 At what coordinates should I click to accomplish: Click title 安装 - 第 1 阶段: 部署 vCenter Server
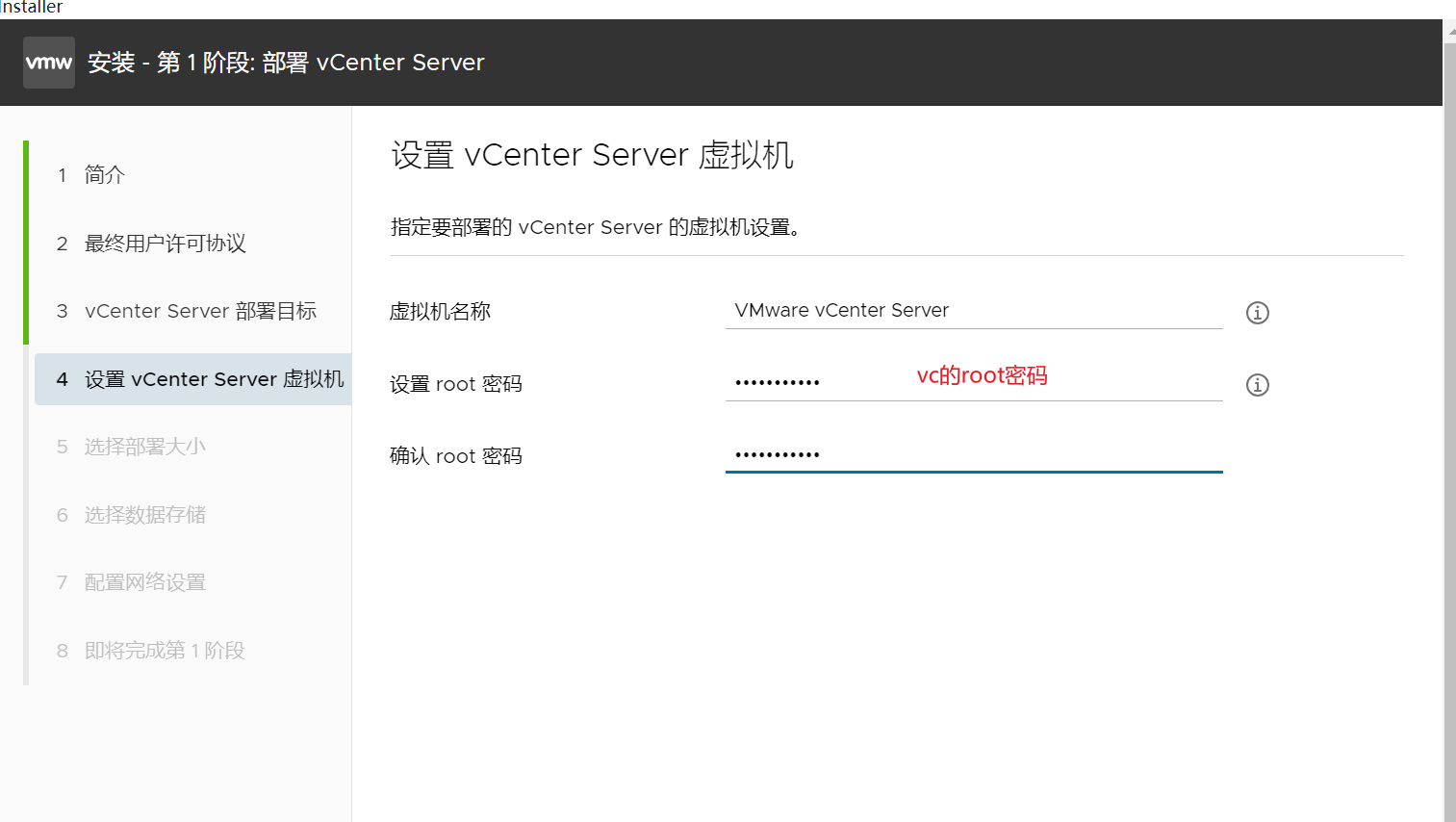286,63
